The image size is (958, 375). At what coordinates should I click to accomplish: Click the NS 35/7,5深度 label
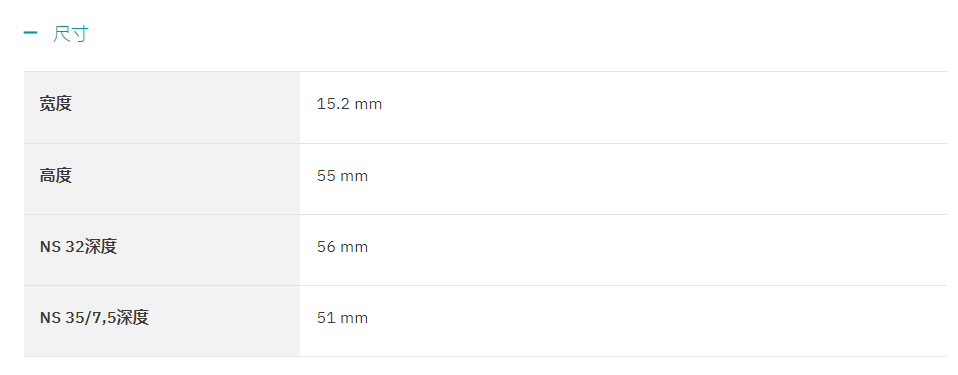pos(94,318)
